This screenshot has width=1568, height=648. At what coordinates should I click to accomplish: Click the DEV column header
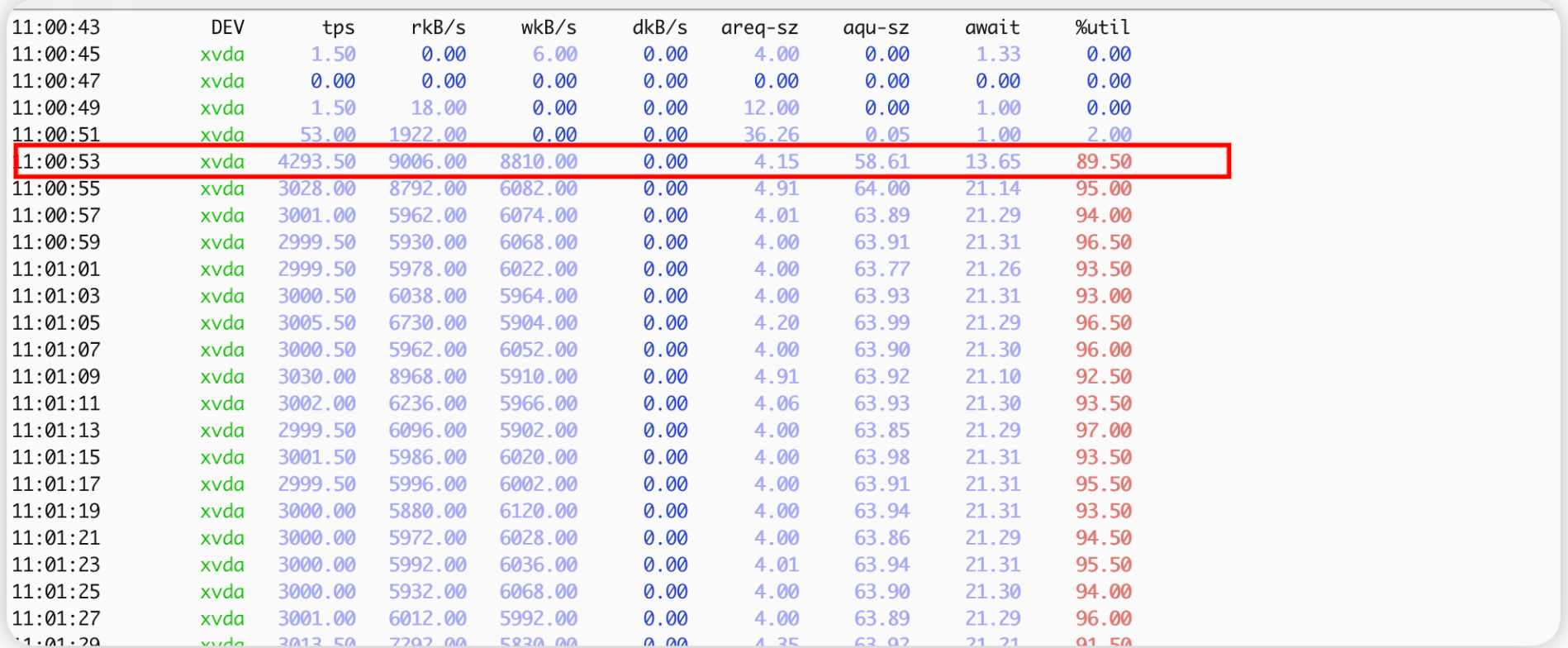(x=227, y=27)
